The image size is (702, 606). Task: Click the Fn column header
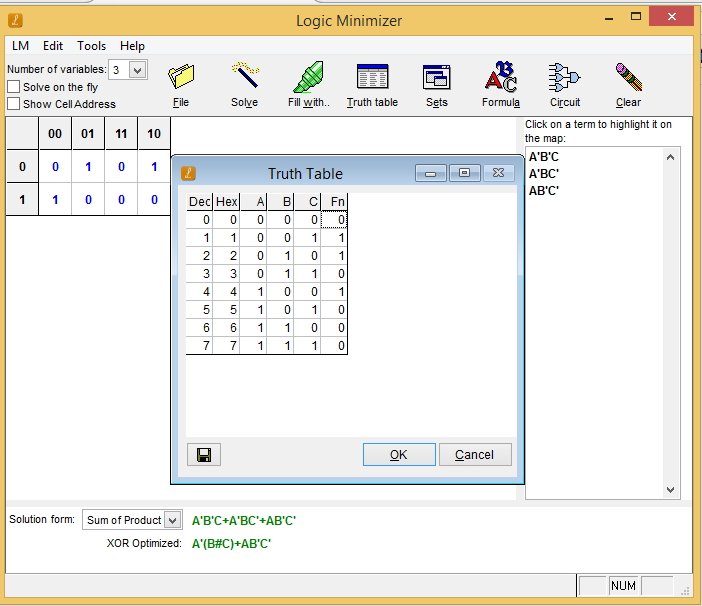click(334, 202)
